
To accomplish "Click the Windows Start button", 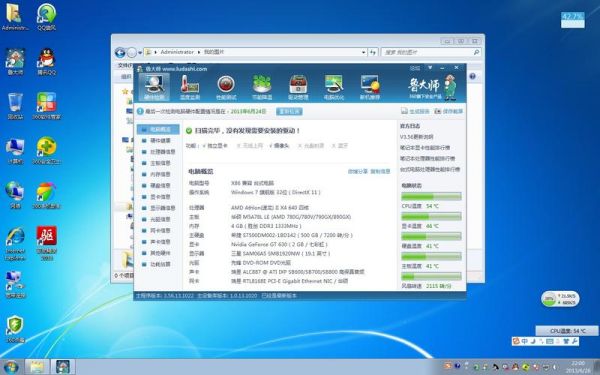I will [11, 367].
